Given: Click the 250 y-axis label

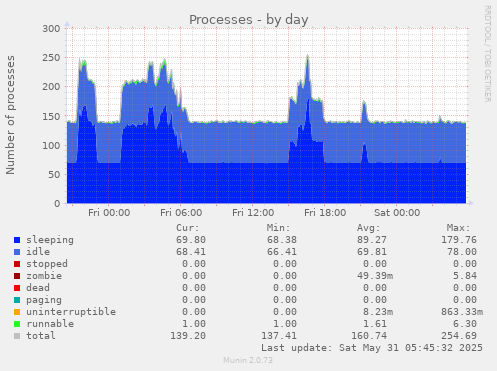Looking at the screenshot, I should (51, 58).
